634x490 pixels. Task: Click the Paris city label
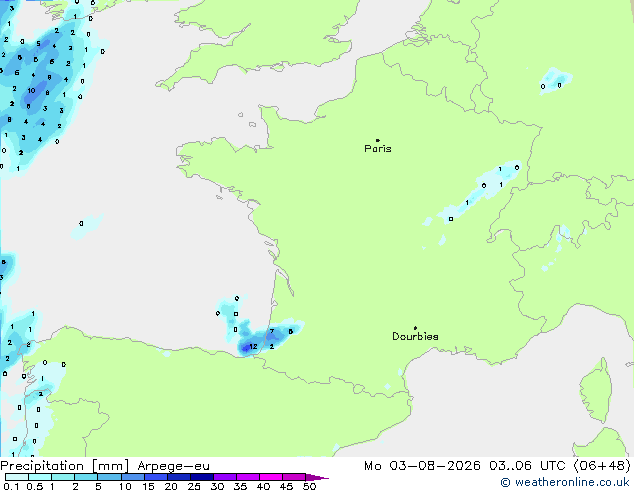pyautogui.click(x=378, y=148)
